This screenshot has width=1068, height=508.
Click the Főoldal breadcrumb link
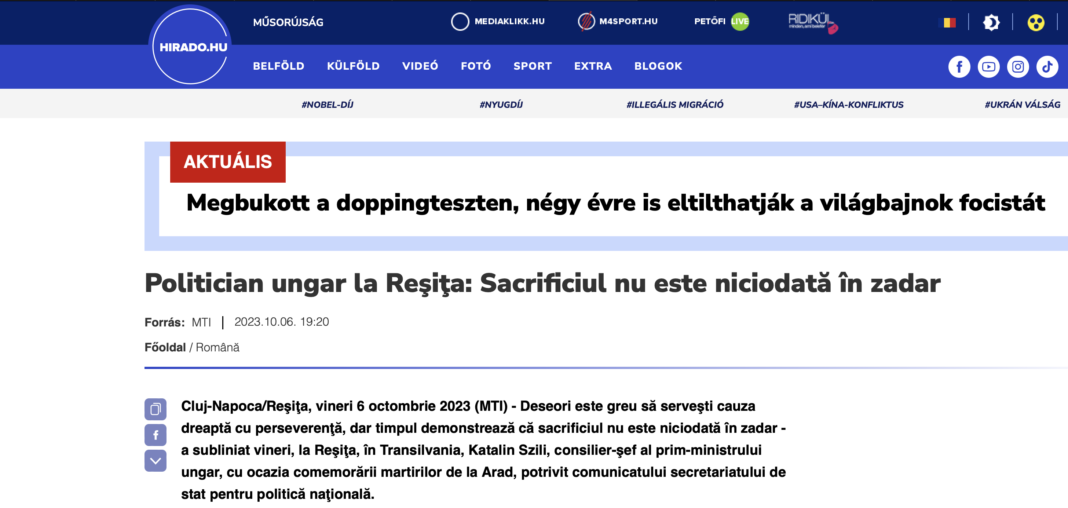coord(165,347)
